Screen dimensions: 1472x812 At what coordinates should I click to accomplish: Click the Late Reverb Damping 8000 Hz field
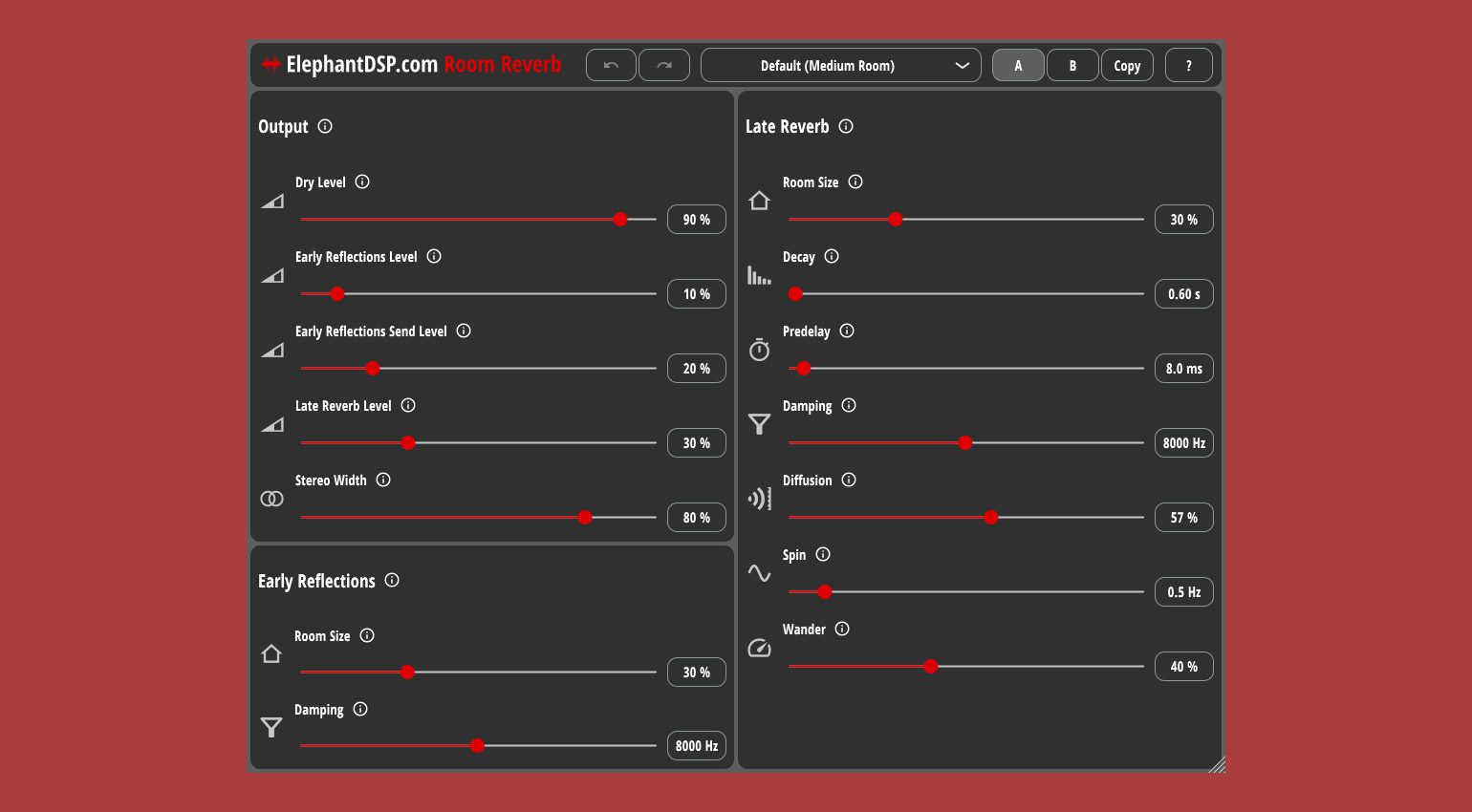[1184, 442]
